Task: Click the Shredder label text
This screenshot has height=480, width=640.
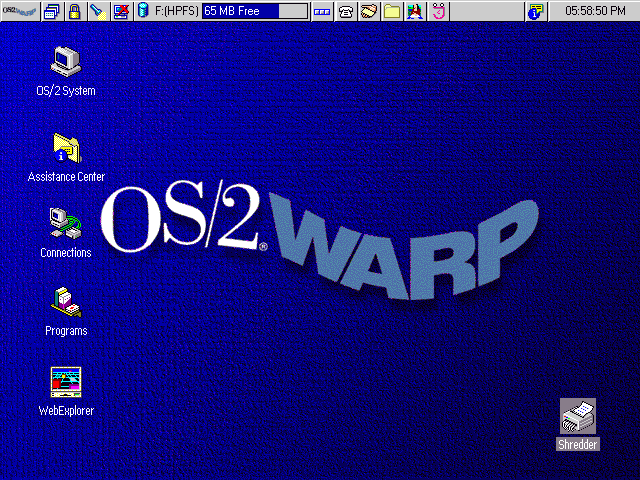Action: pos(578,444)
